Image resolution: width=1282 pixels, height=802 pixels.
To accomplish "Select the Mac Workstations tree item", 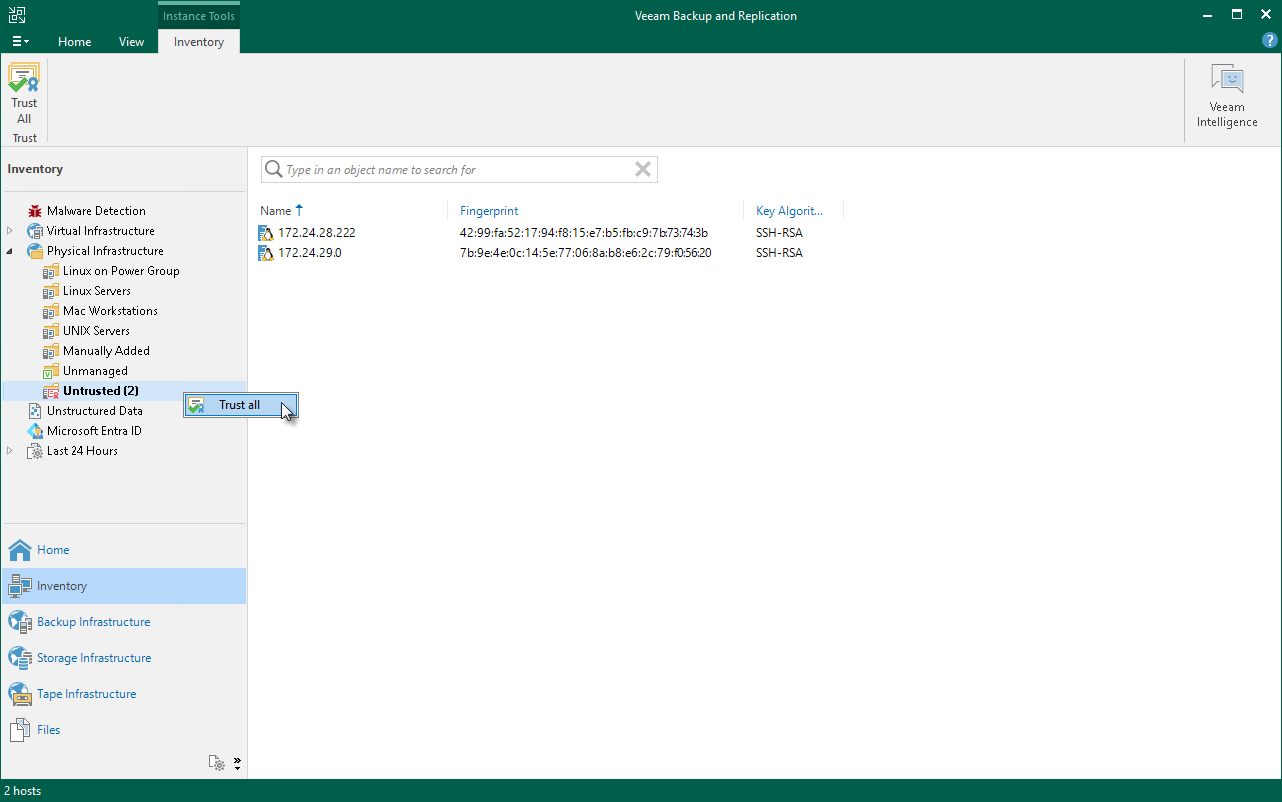I will (110, 311).
